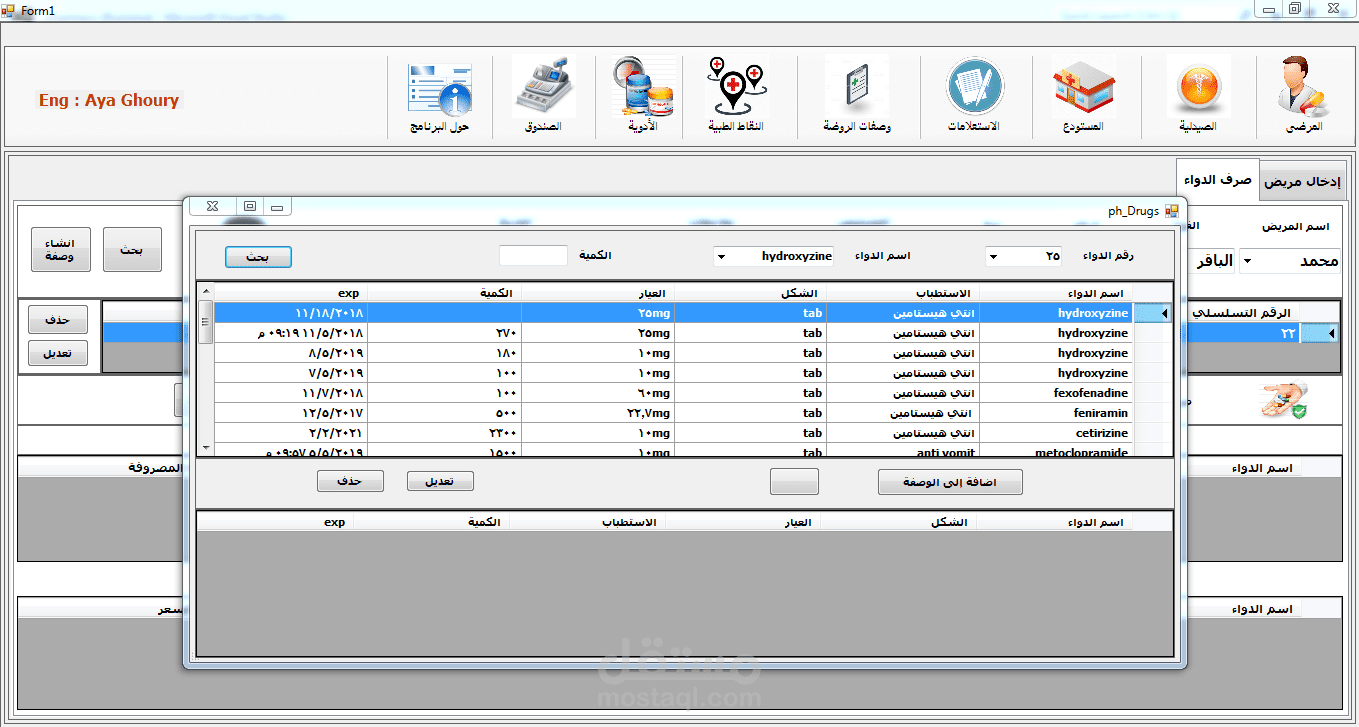Sort by العيار column in upper grid
This screenshot has height=727, width=1359.
[598, 293]
